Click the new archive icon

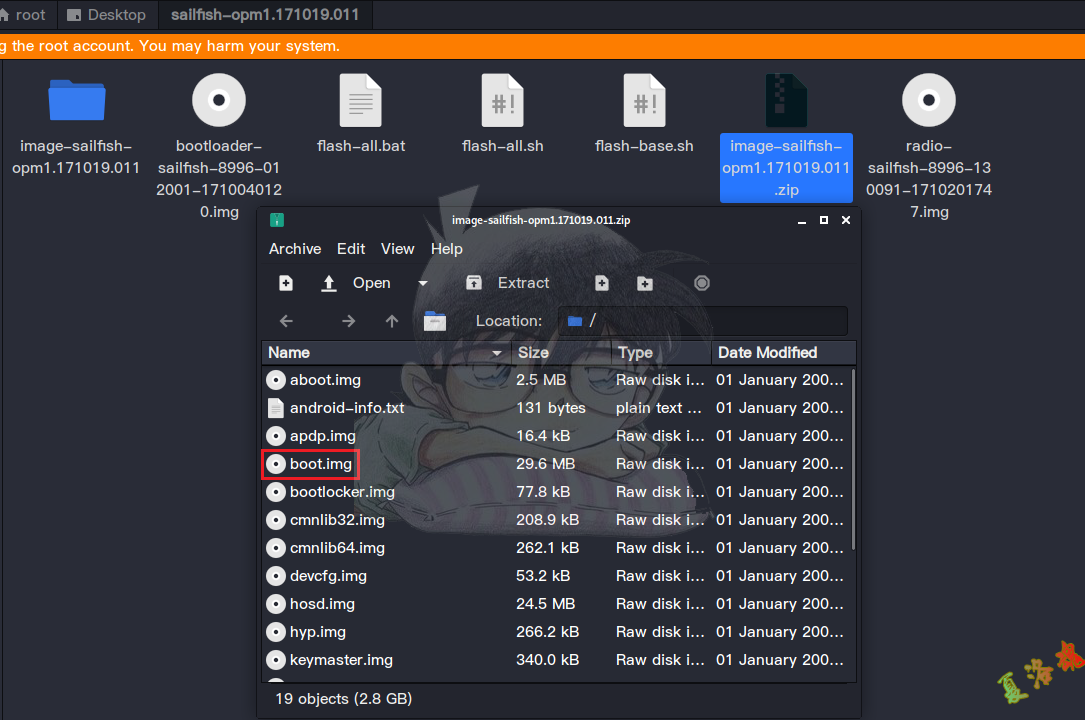[286, 283]
